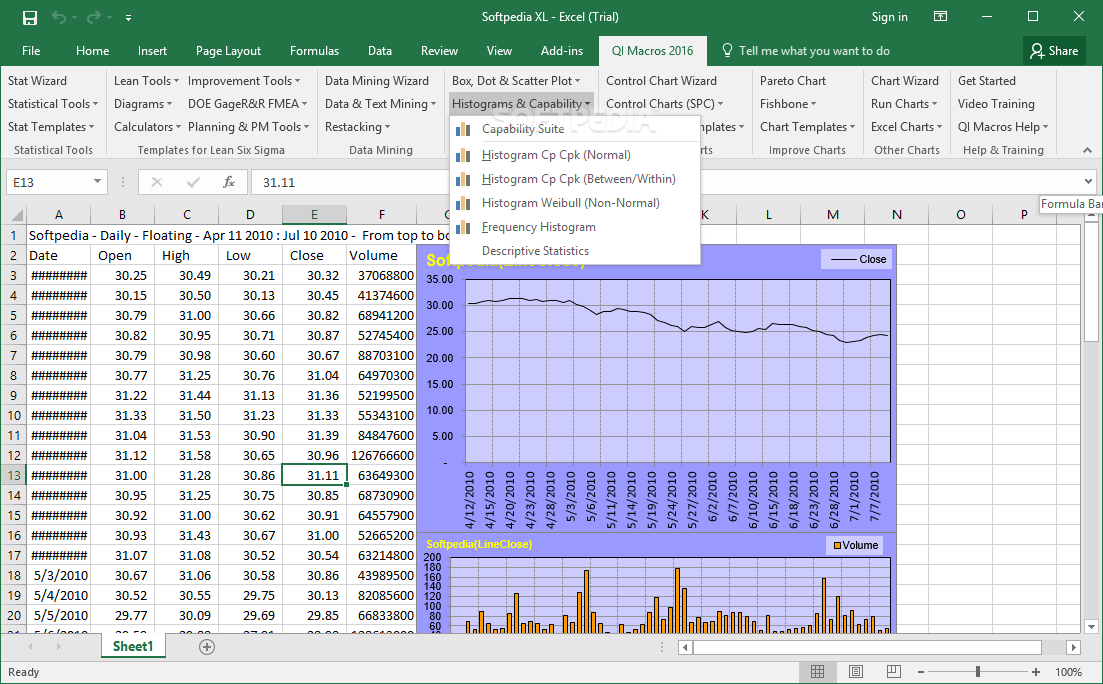
Task: Click the Normal view icon in status bar
Action: (817, 672)
